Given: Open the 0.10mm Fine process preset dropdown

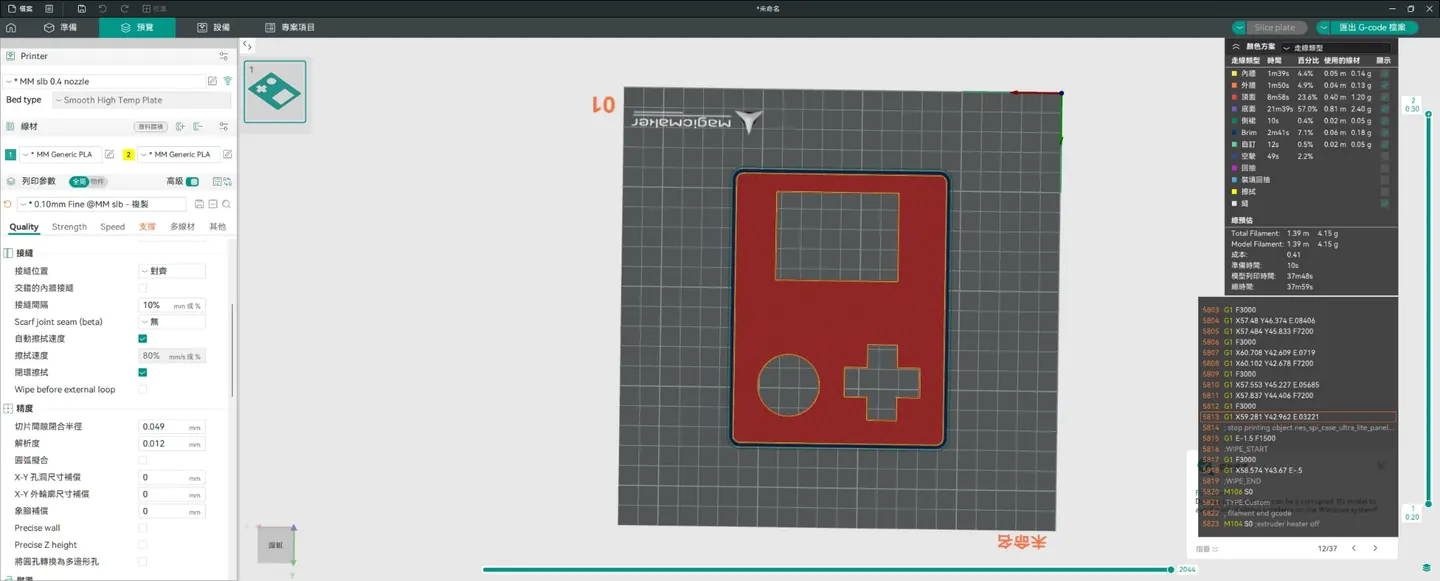Looking at the screenshot, I should 102,204.
